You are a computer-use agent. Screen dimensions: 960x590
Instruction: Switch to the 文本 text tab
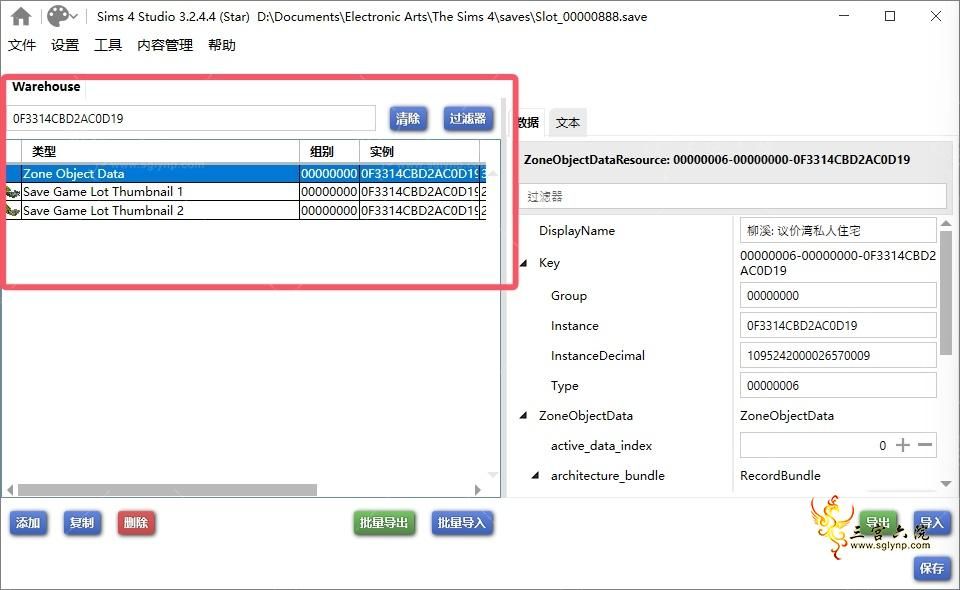coord(568,122)
